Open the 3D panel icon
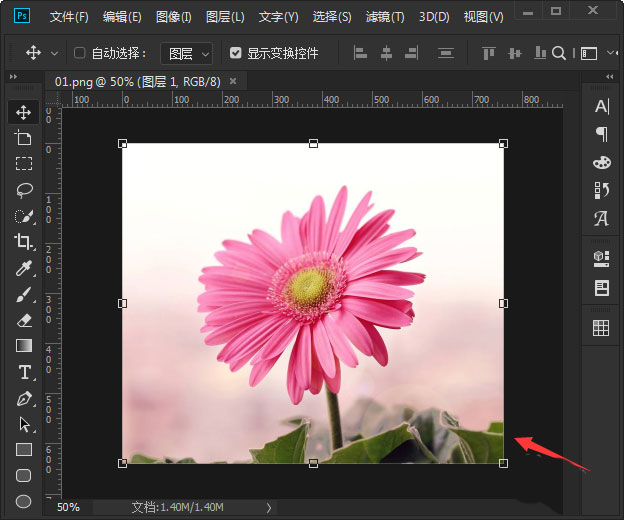Screen dimensions: 624x520 tap(601, 259)
